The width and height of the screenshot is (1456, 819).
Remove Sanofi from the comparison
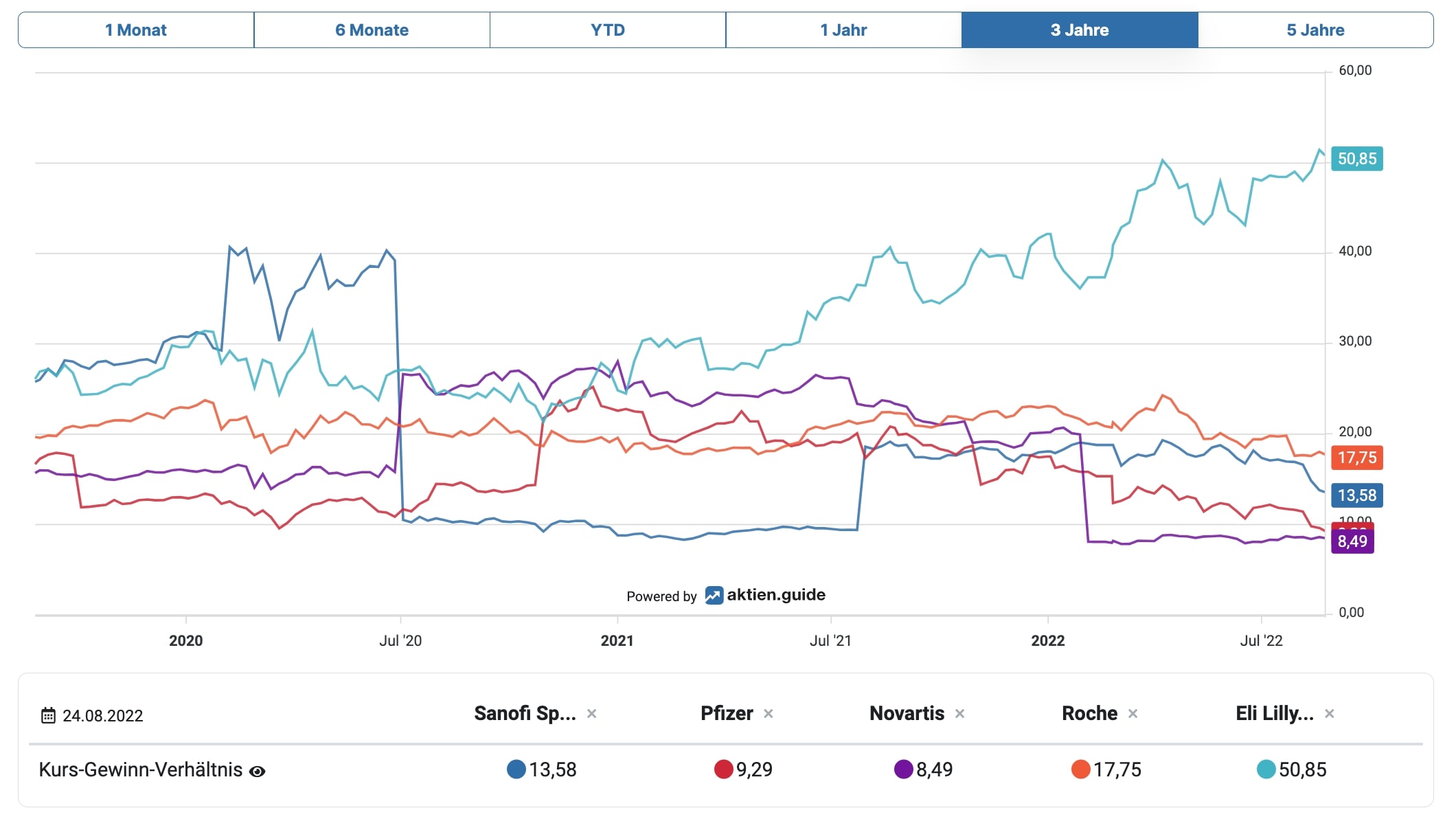tap(591, 714)
